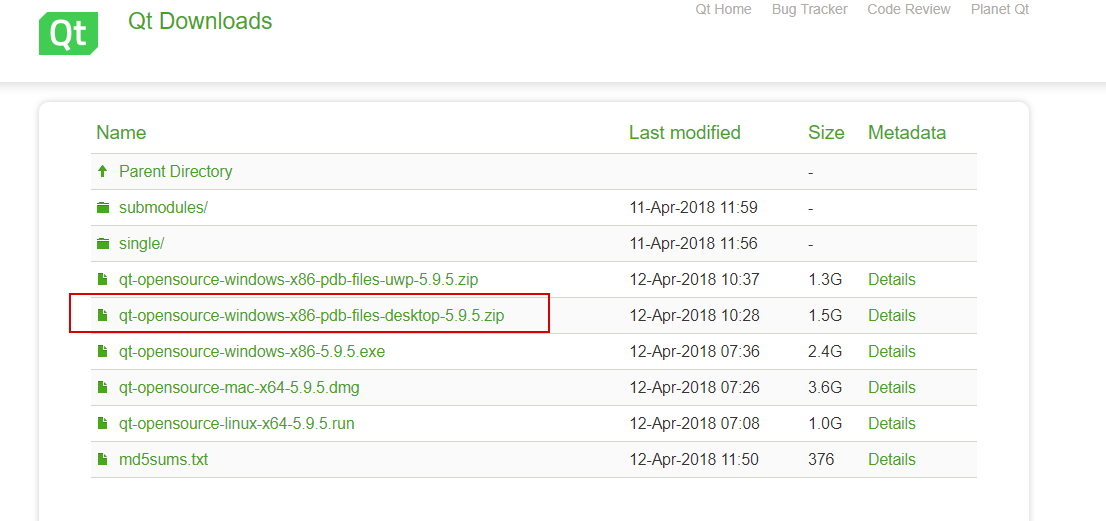Go up to Parent Directory
Image resolution: width=1106 pixels, height=521 pixels.
[x=176, y=171]
